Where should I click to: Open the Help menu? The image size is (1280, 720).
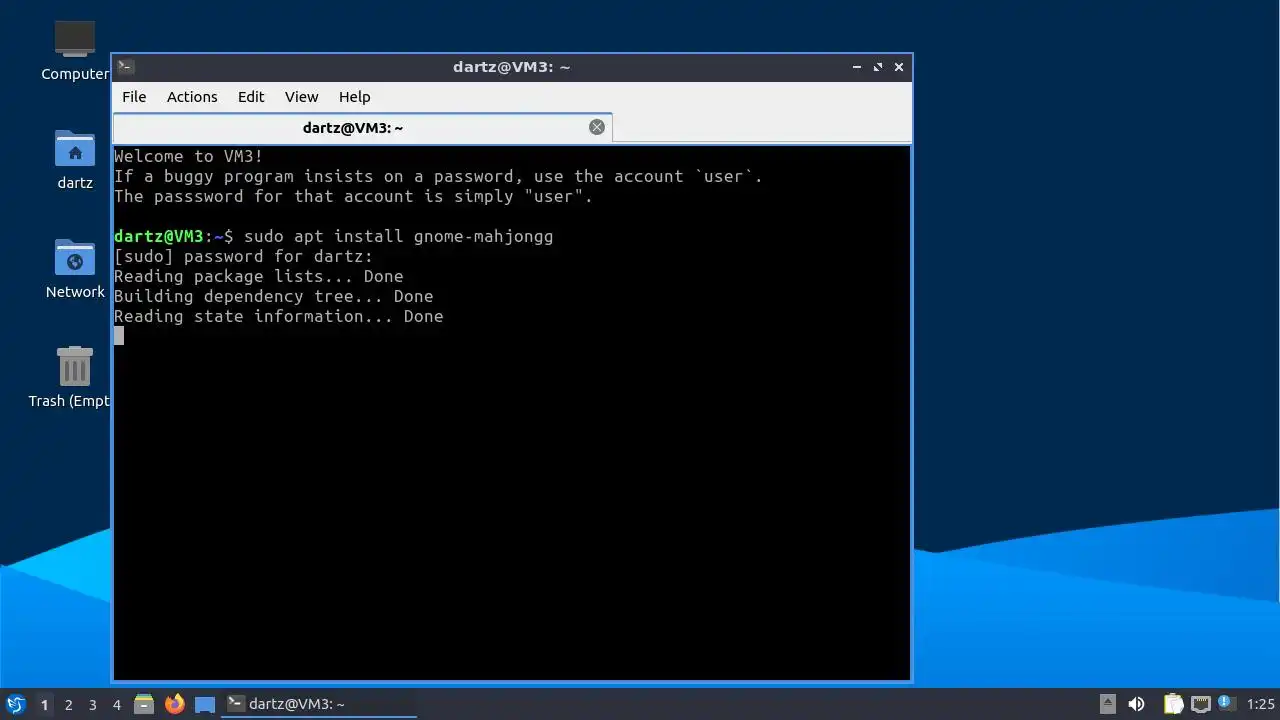(x=355, y=97)
